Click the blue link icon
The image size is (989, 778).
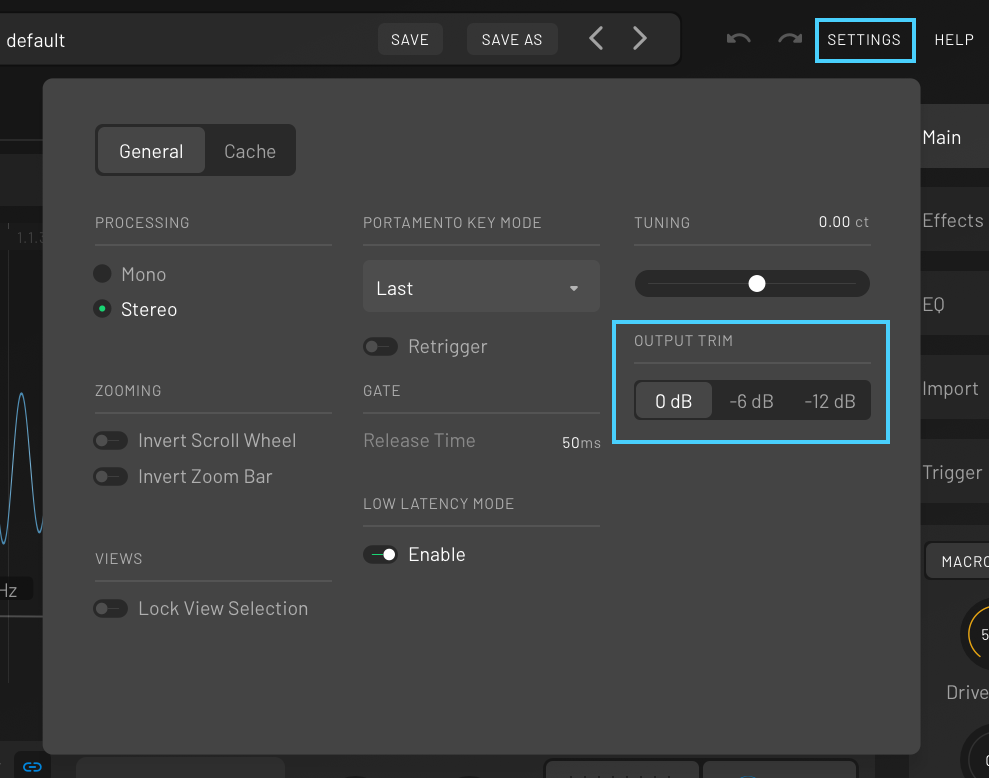click(33, 767)
